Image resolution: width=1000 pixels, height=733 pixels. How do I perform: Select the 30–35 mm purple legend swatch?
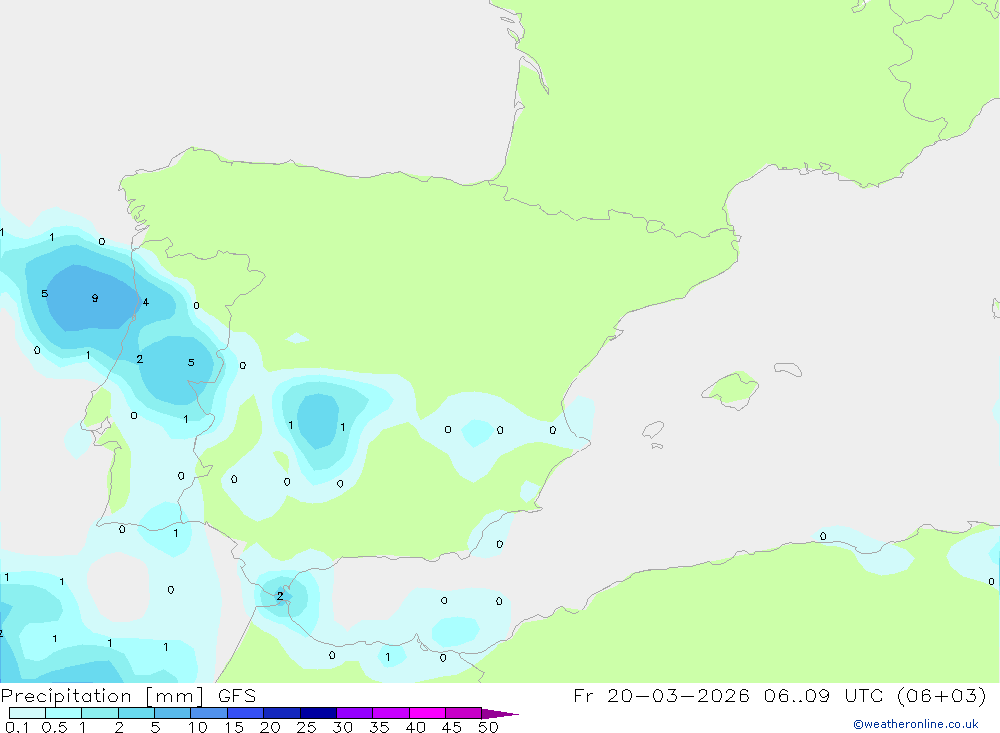(x=355, y=713)
